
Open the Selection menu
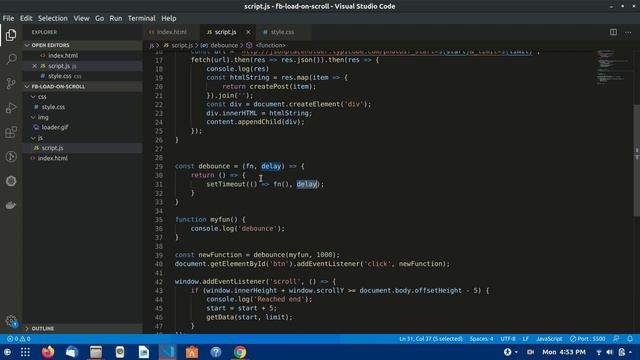53,18
